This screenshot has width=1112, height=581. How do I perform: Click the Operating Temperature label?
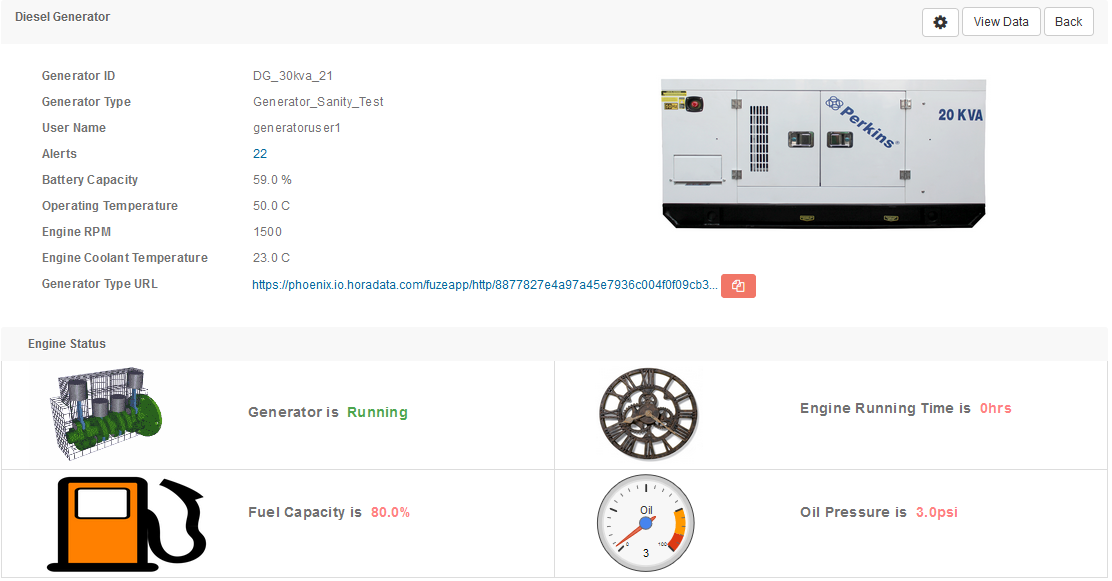tap(110, 206)
